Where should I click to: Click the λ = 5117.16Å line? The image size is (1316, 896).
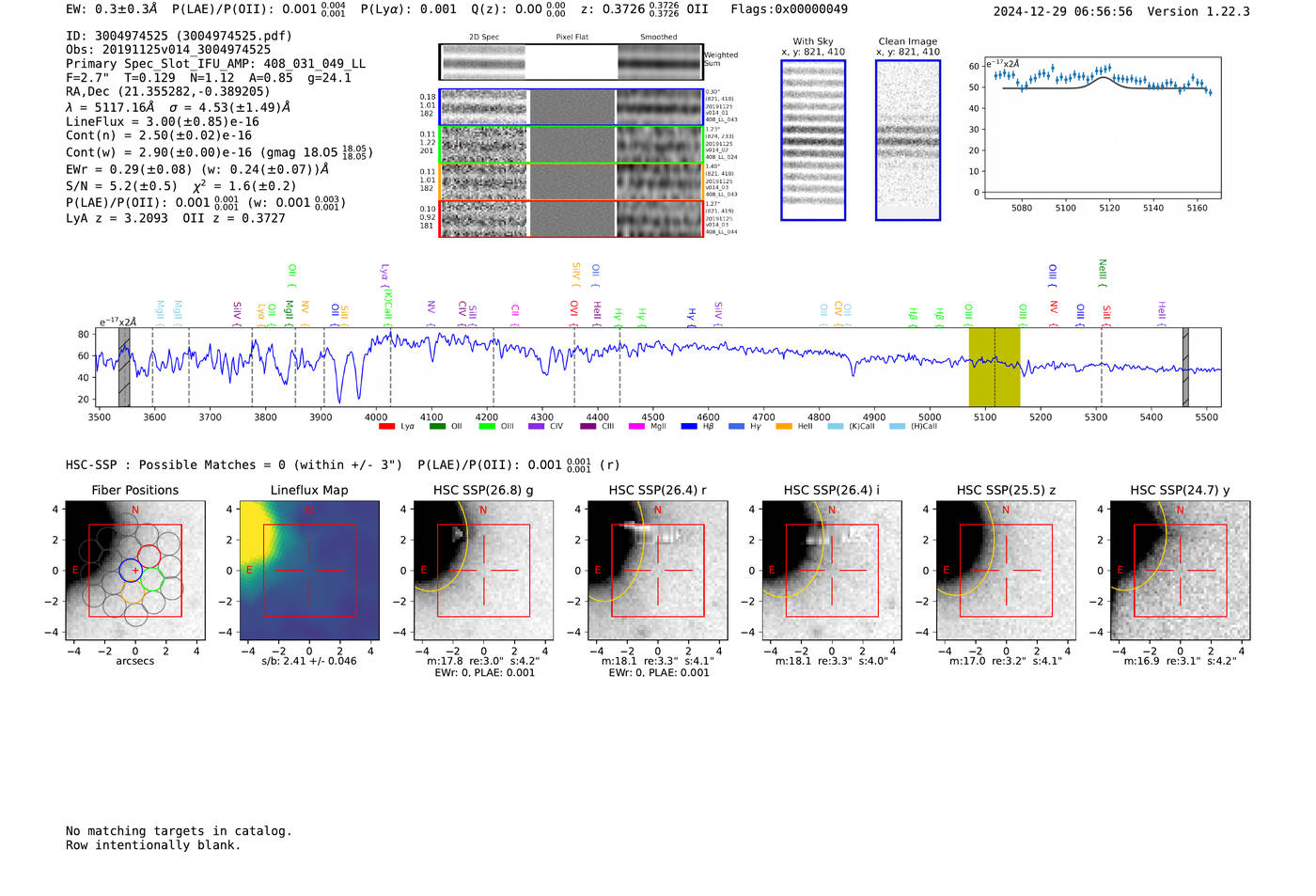tap(179, 107)
